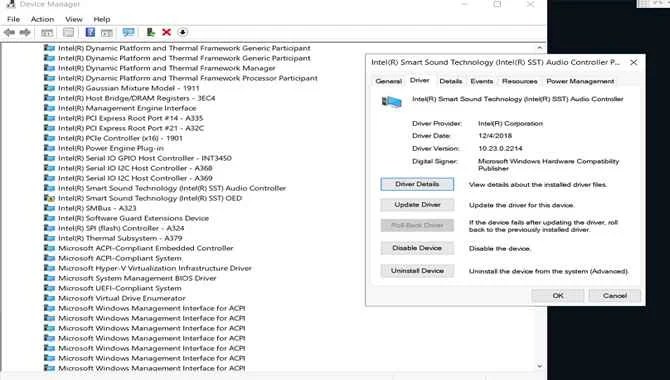Select Intel(R) Dynamic Platform Thermal Framework Processor Participant

pos(188,78)
